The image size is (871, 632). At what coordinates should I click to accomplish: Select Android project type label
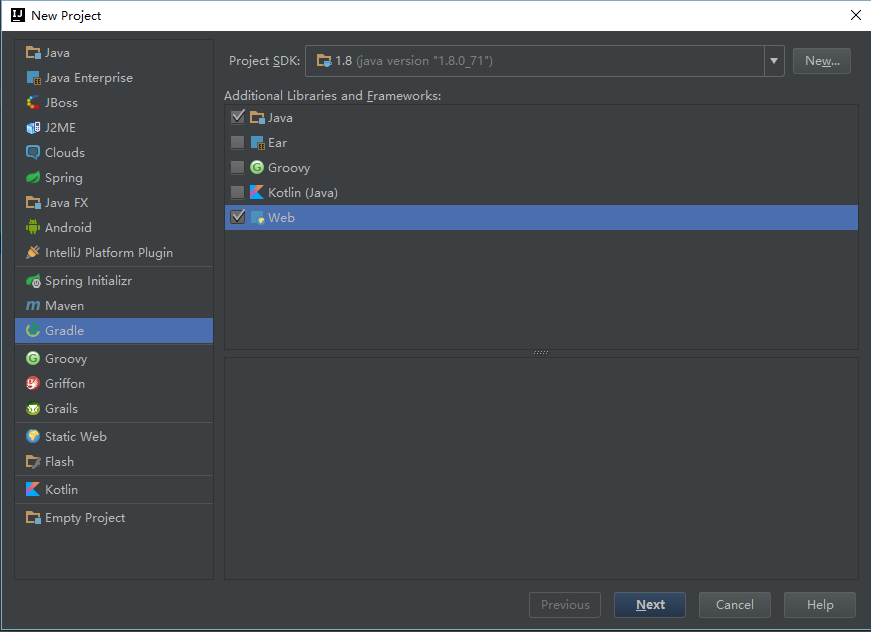68,228
